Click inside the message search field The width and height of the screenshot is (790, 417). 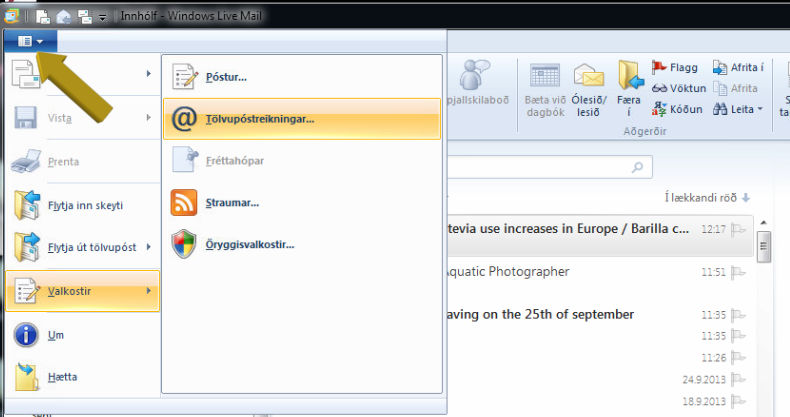pos(540,166)
